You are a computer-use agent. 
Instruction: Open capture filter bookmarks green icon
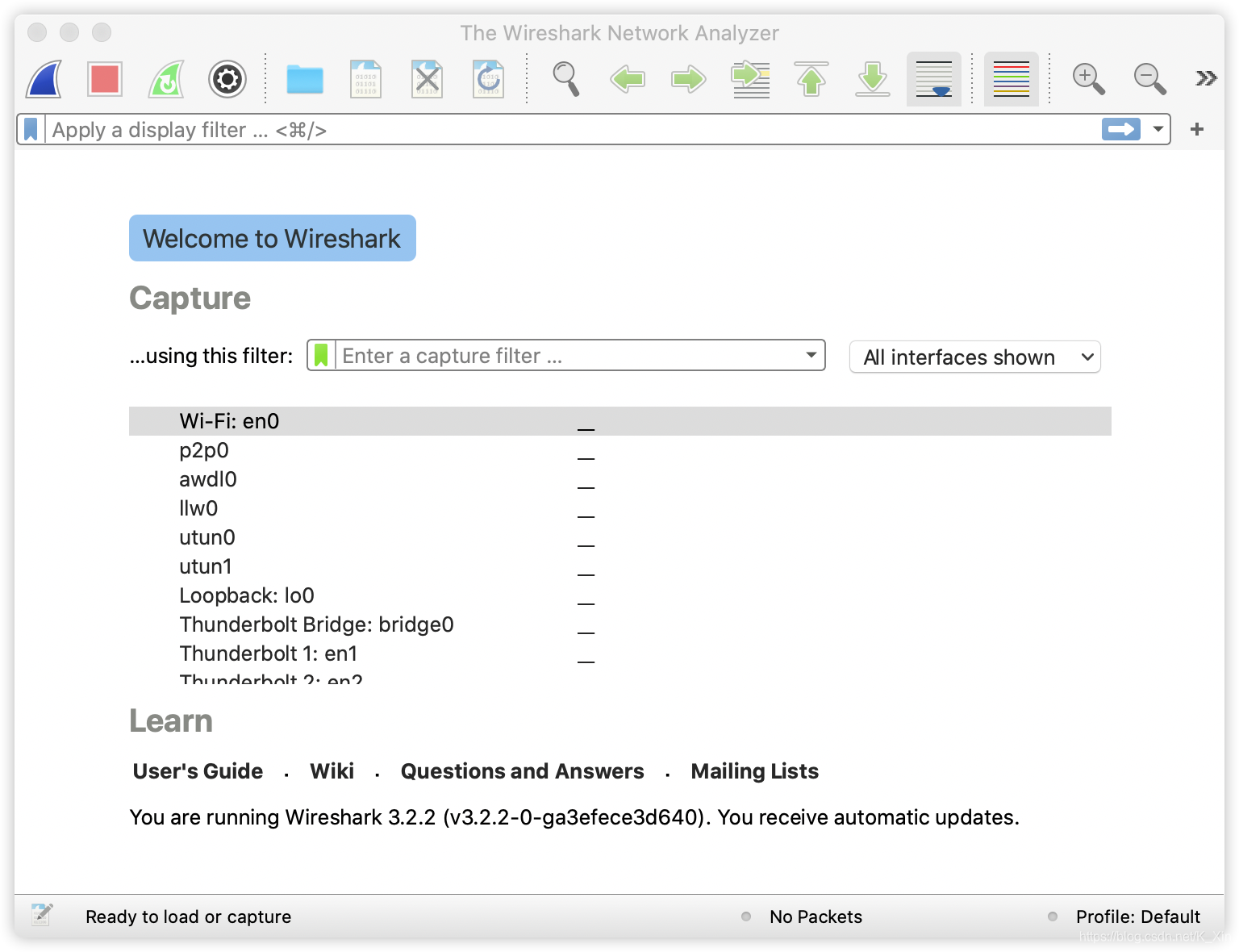tap(321, 355)
